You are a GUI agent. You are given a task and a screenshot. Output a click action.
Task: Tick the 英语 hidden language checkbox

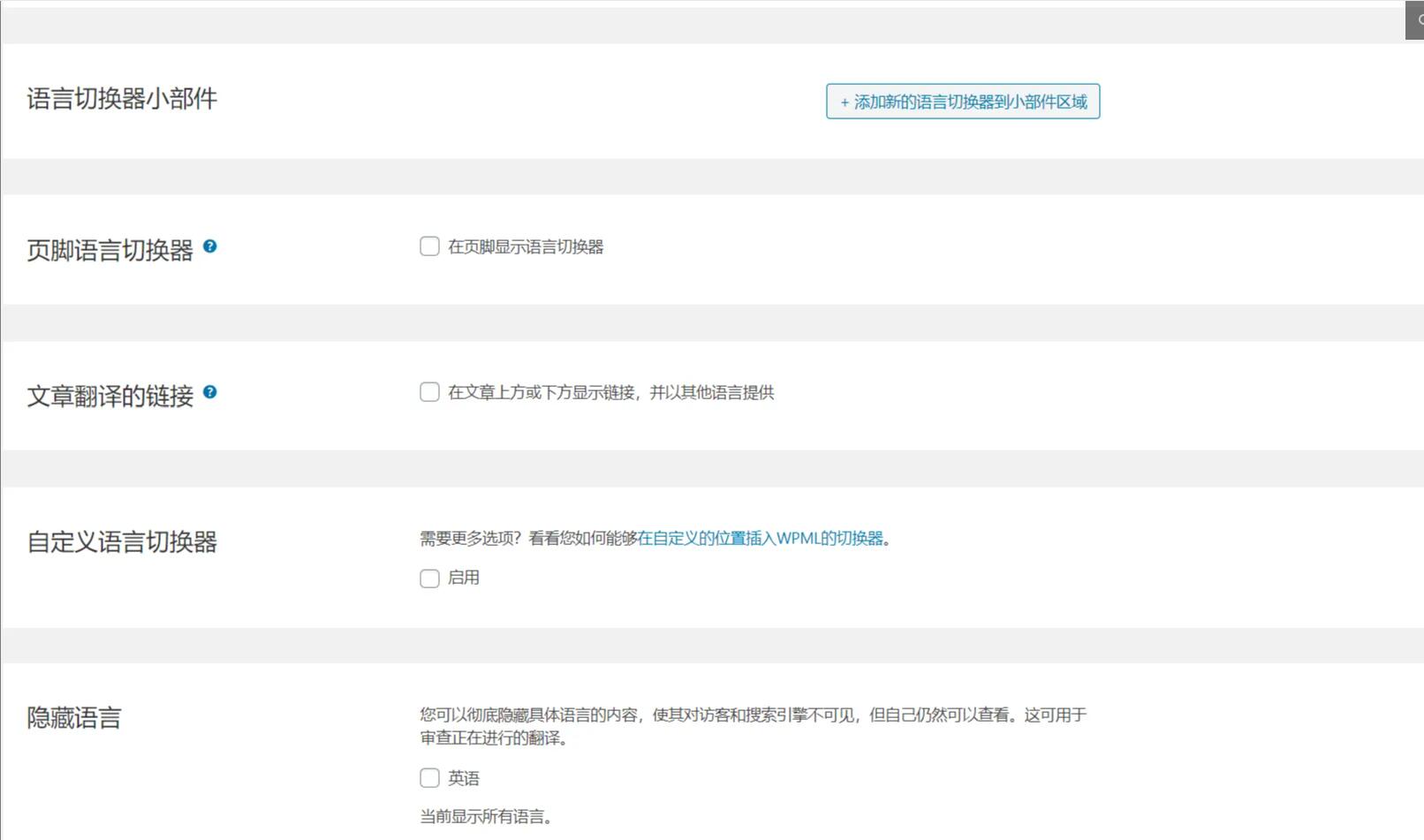429,778
